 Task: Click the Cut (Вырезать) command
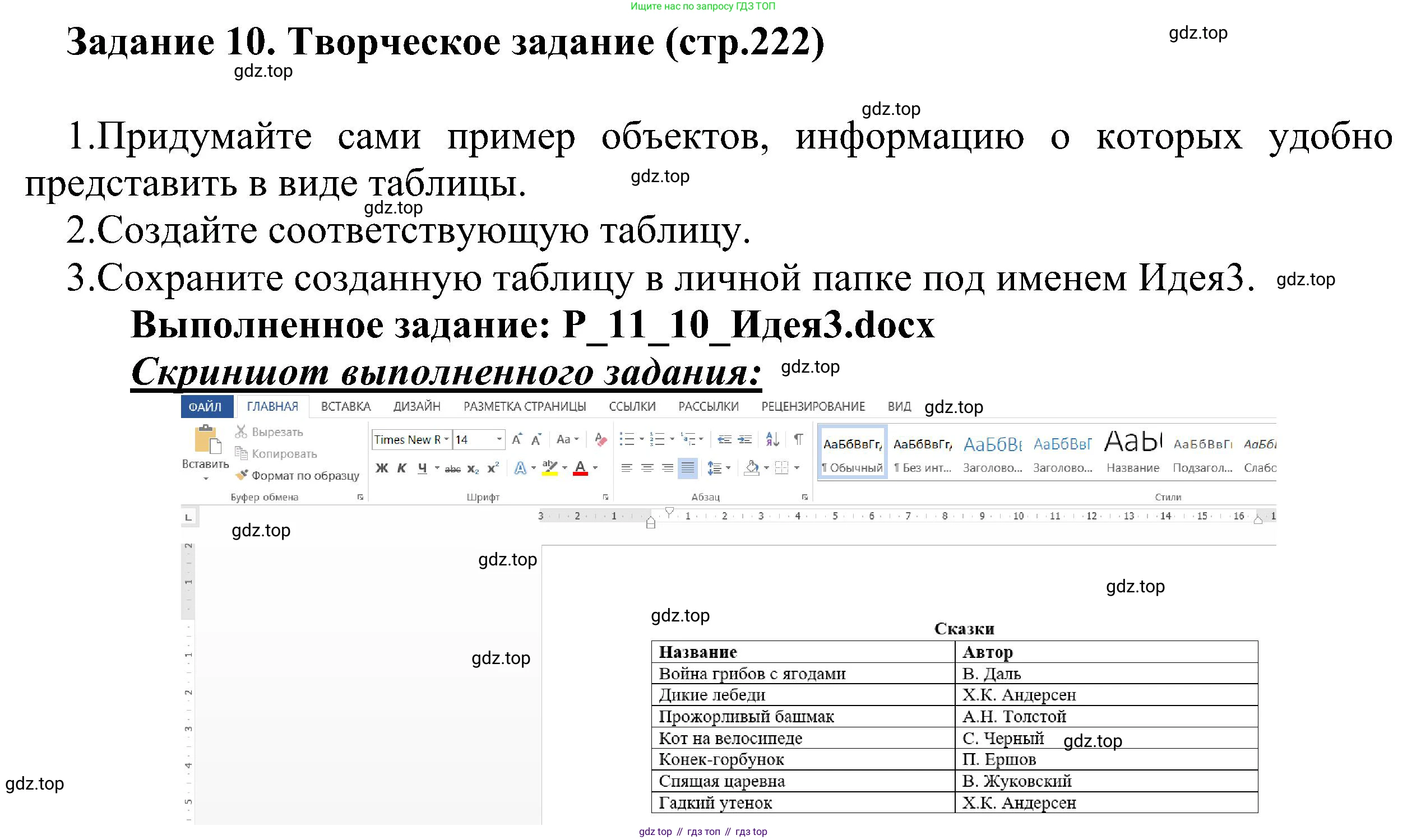270,432
